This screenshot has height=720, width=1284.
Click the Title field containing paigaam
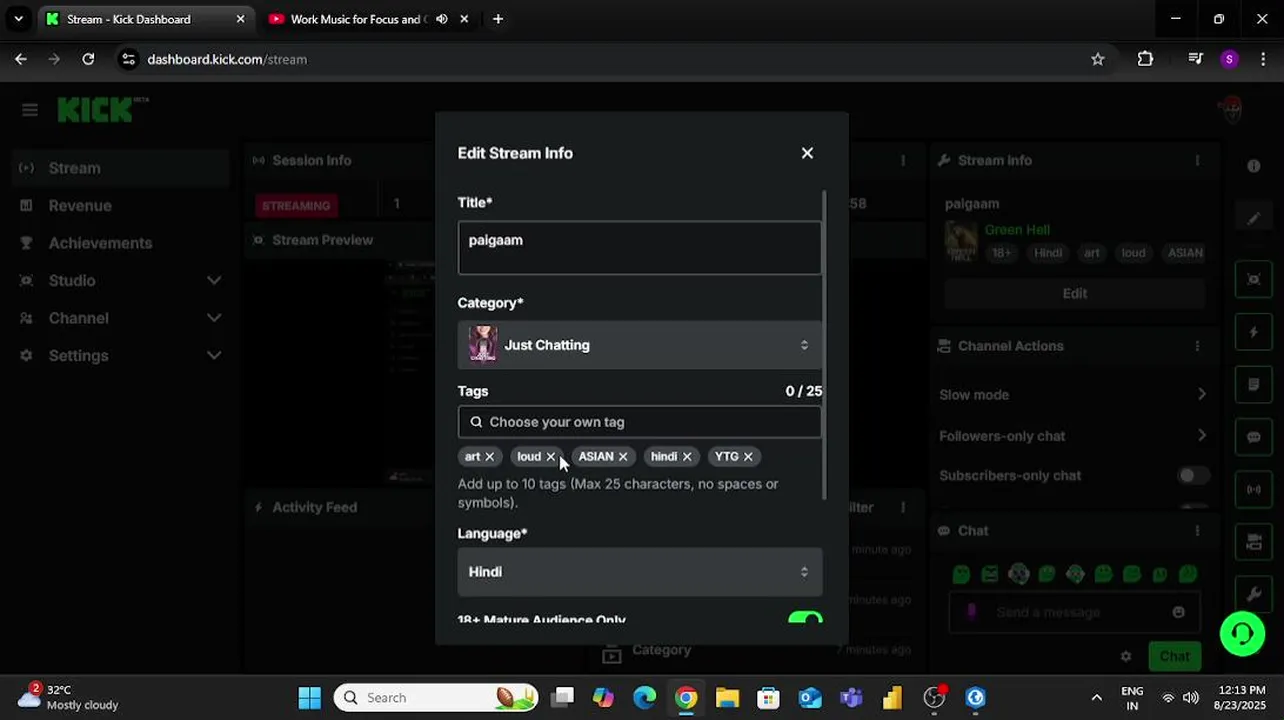pyautogui.click(x=639, y=247)
